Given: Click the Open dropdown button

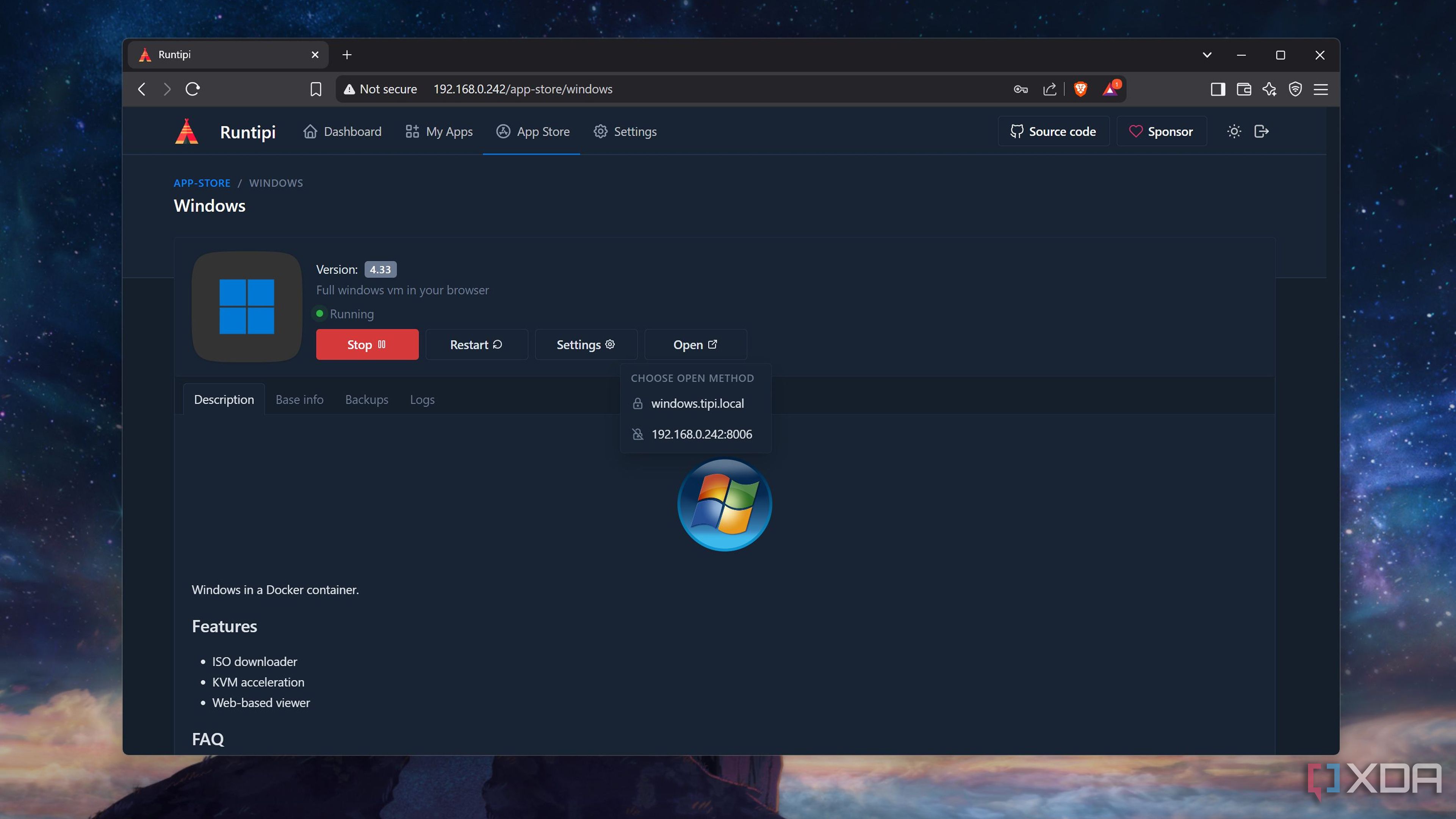Looking at the screenshot, I should click(x=695, y=344).
